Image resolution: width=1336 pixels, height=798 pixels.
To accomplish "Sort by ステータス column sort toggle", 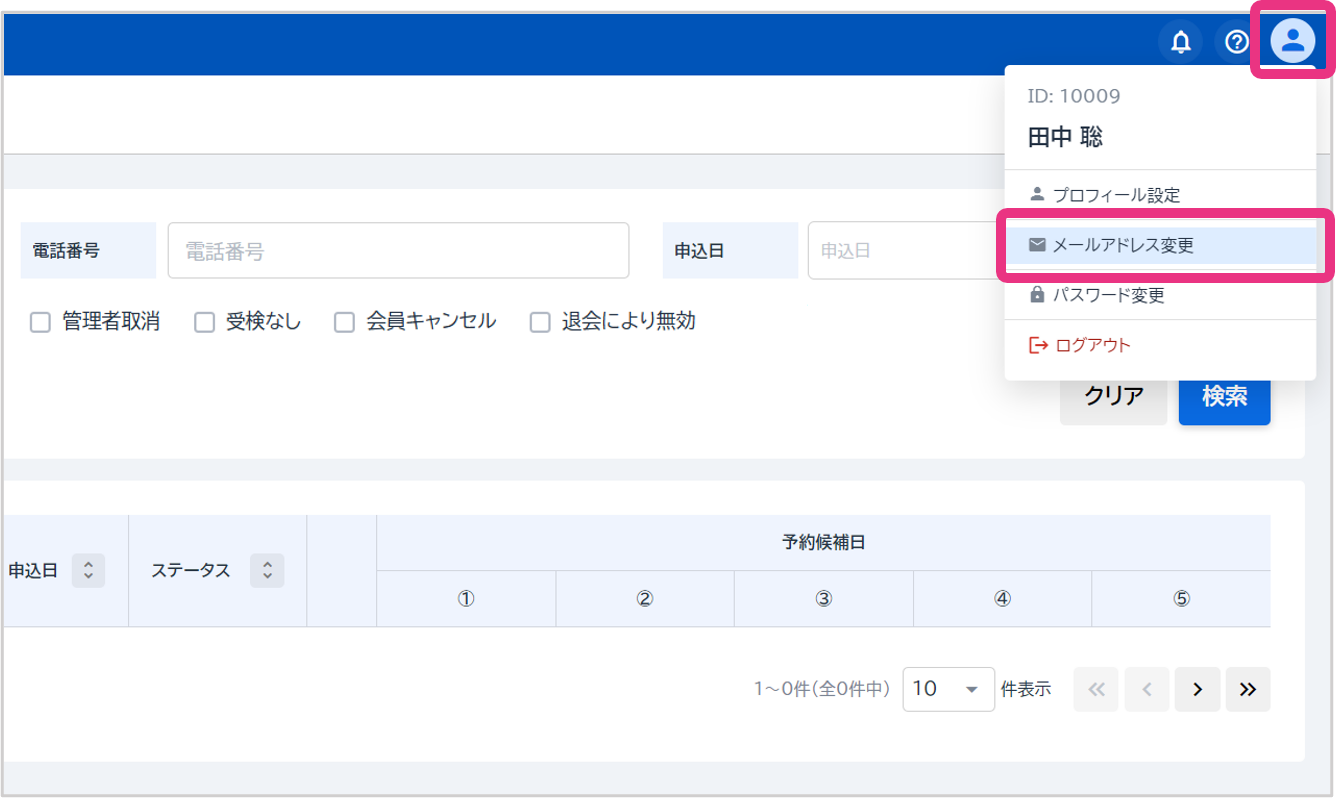I will click(x=267, y=571).
